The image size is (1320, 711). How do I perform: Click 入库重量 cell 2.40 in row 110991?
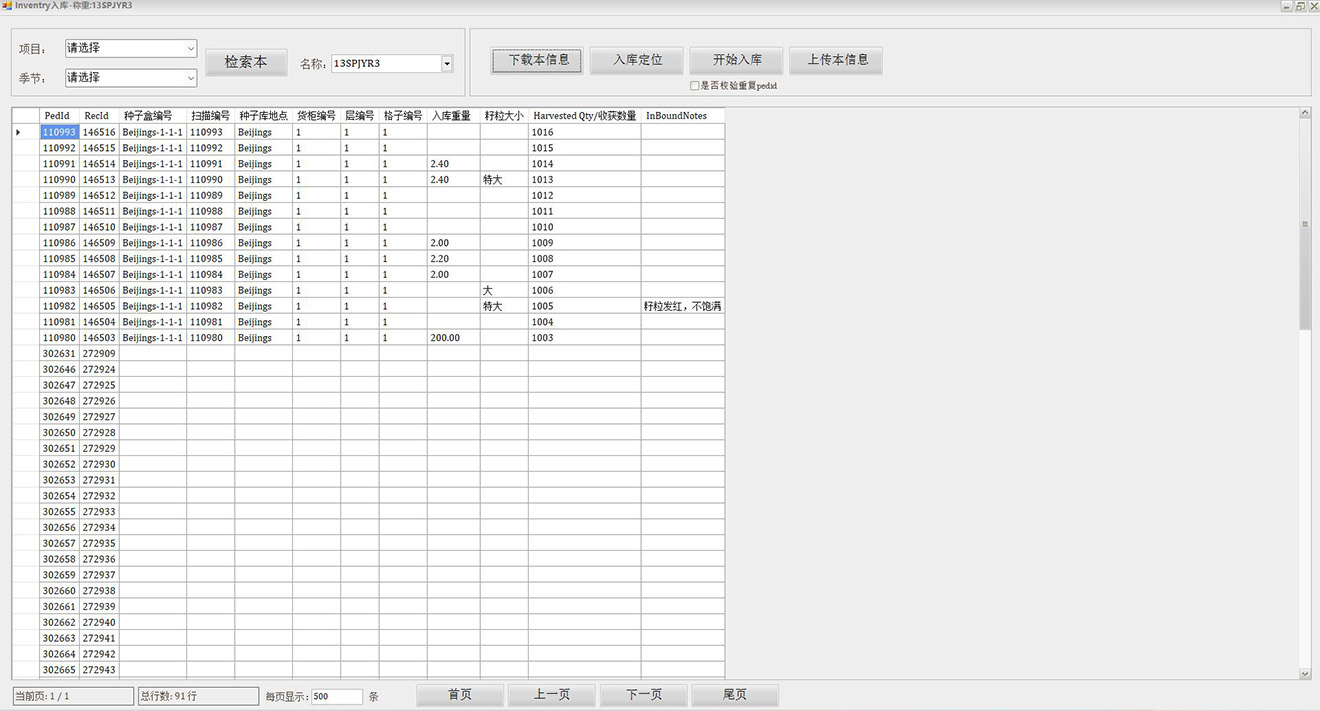click(x=453, y=164)
